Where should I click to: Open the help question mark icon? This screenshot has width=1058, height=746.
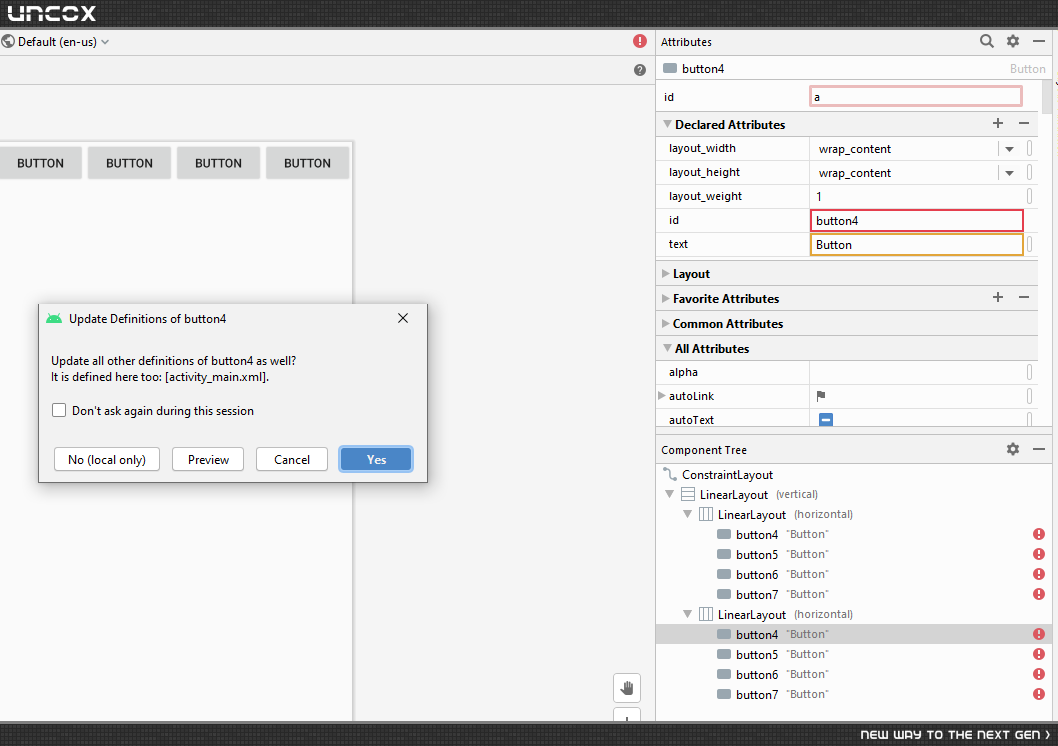click(640, 70)
